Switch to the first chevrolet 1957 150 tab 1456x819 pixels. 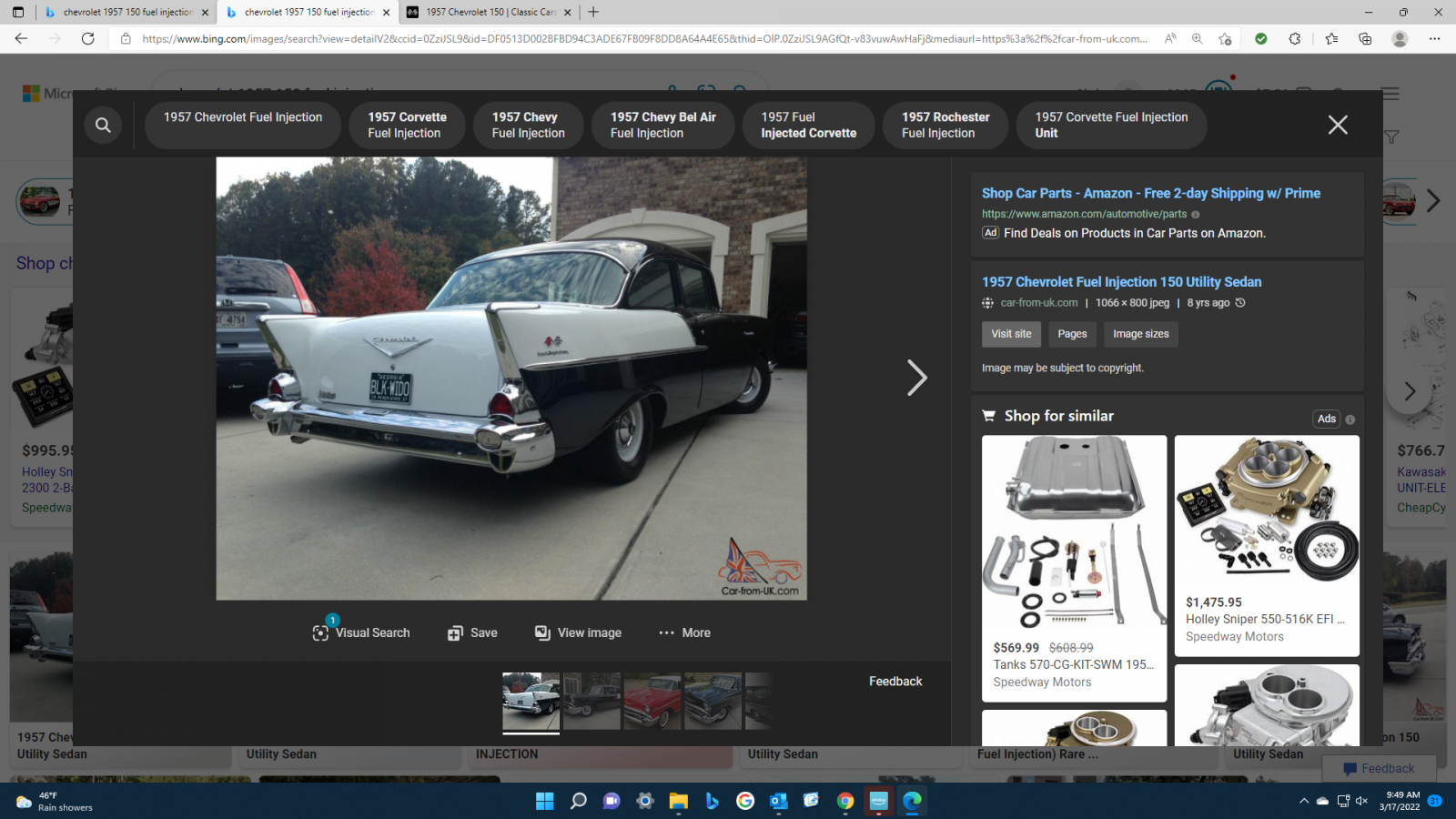pos(126,12)
